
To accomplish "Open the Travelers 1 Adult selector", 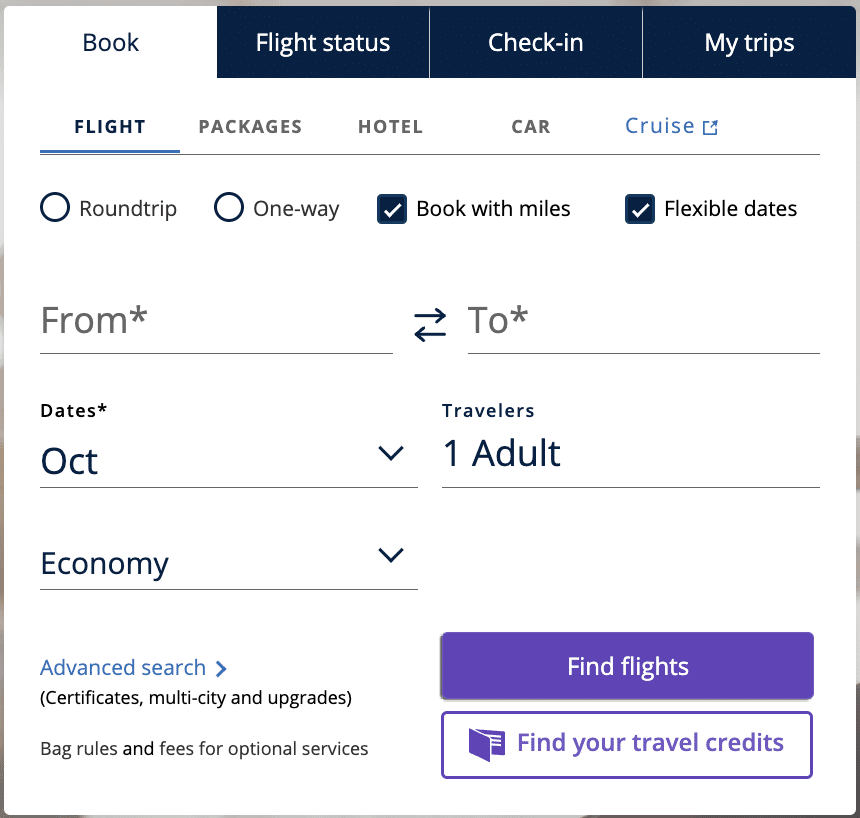I will coord(630,454).
